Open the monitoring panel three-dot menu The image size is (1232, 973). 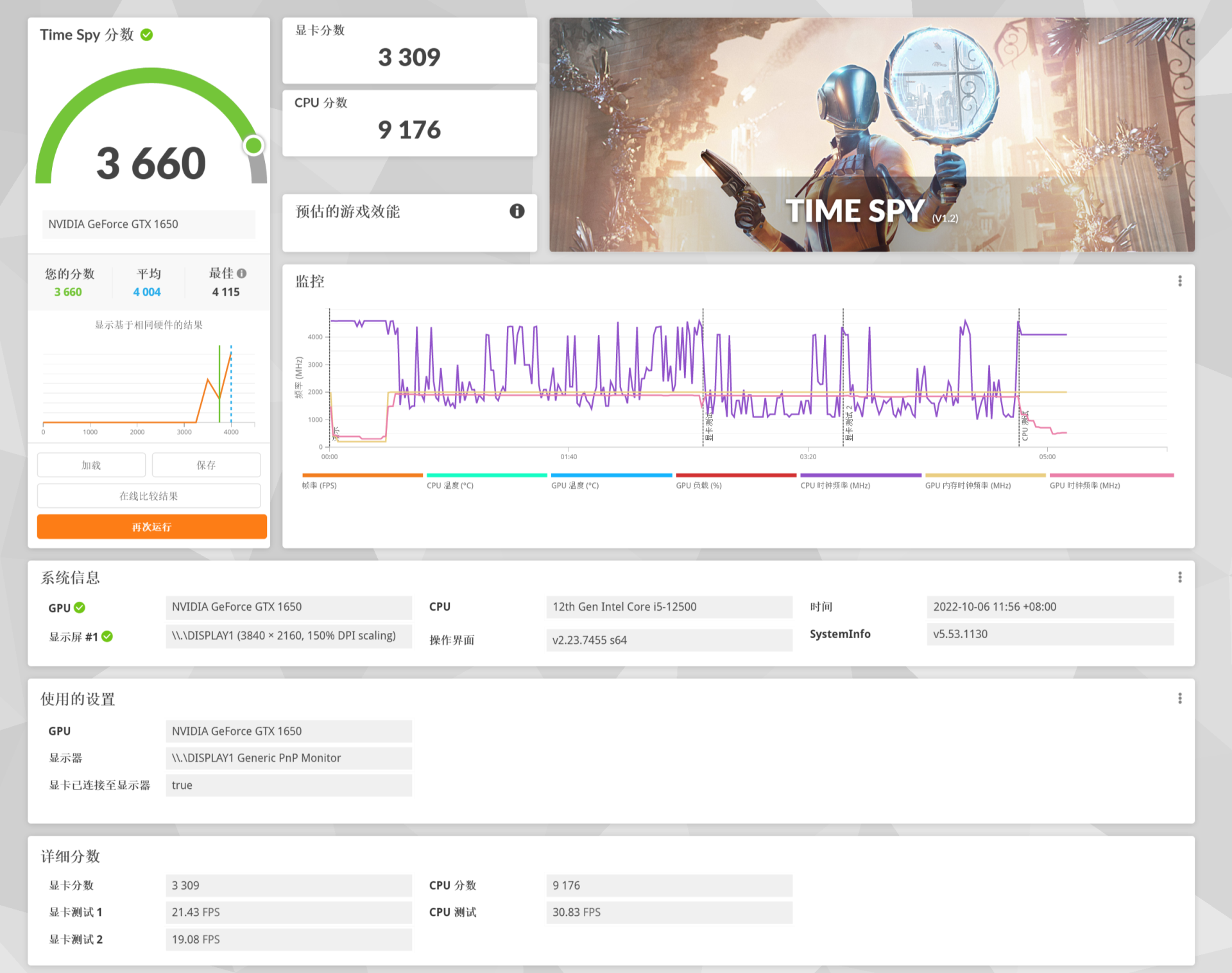point(1179,281)
